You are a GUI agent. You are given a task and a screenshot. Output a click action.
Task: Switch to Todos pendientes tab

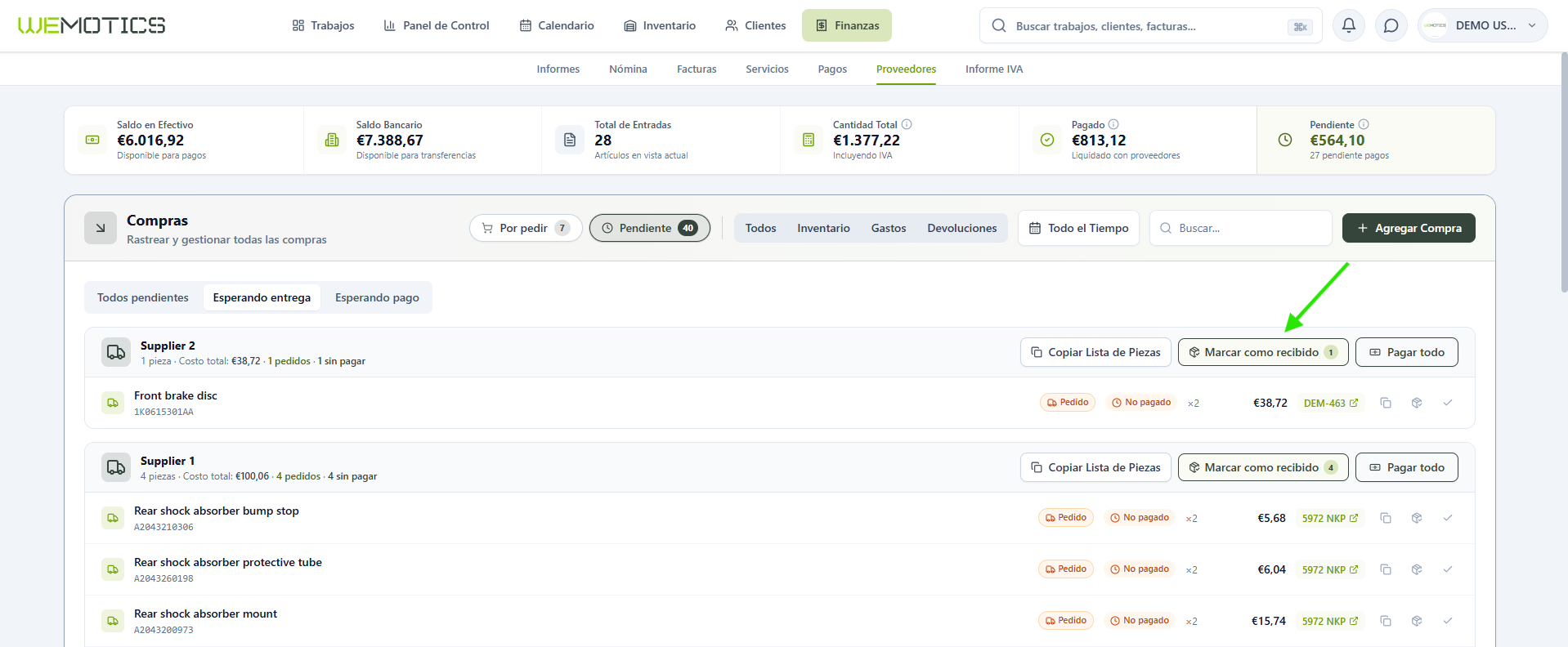coord(143,297)
